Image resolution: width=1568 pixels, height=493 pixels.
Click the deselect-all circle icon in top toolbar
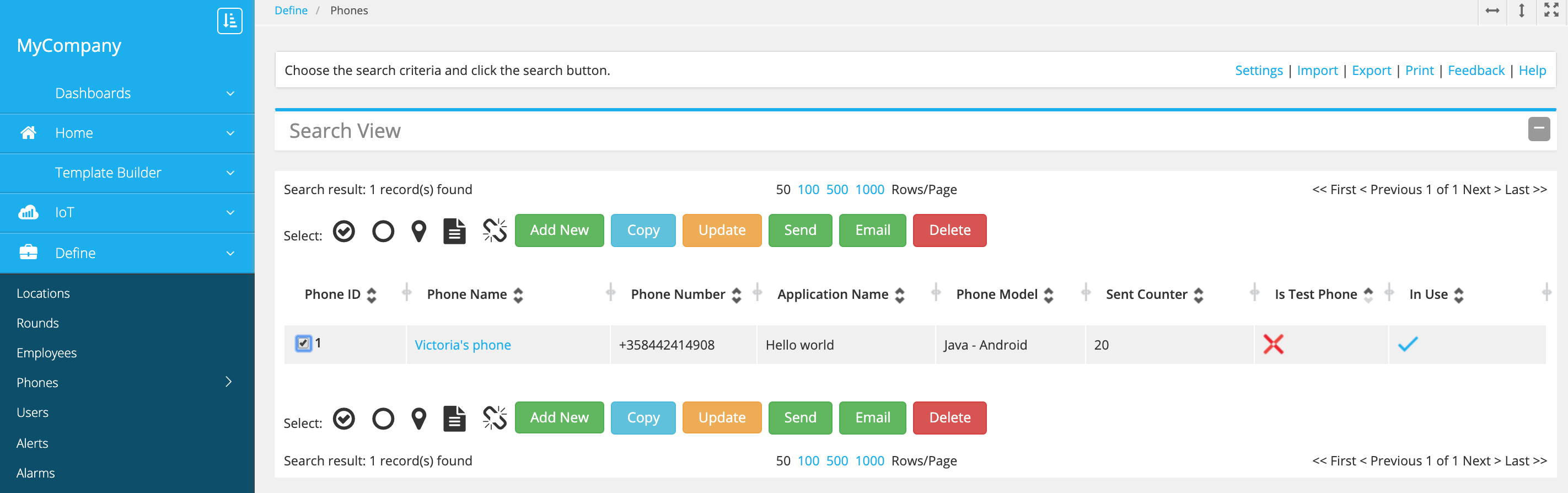tap(383, 231)
